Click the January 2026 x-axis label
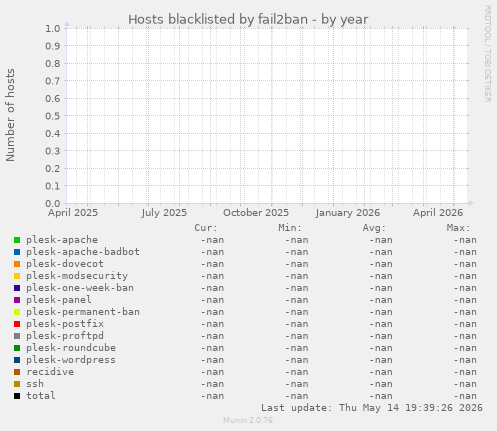This screenshot has width=497, height=431. click(348, 213)
